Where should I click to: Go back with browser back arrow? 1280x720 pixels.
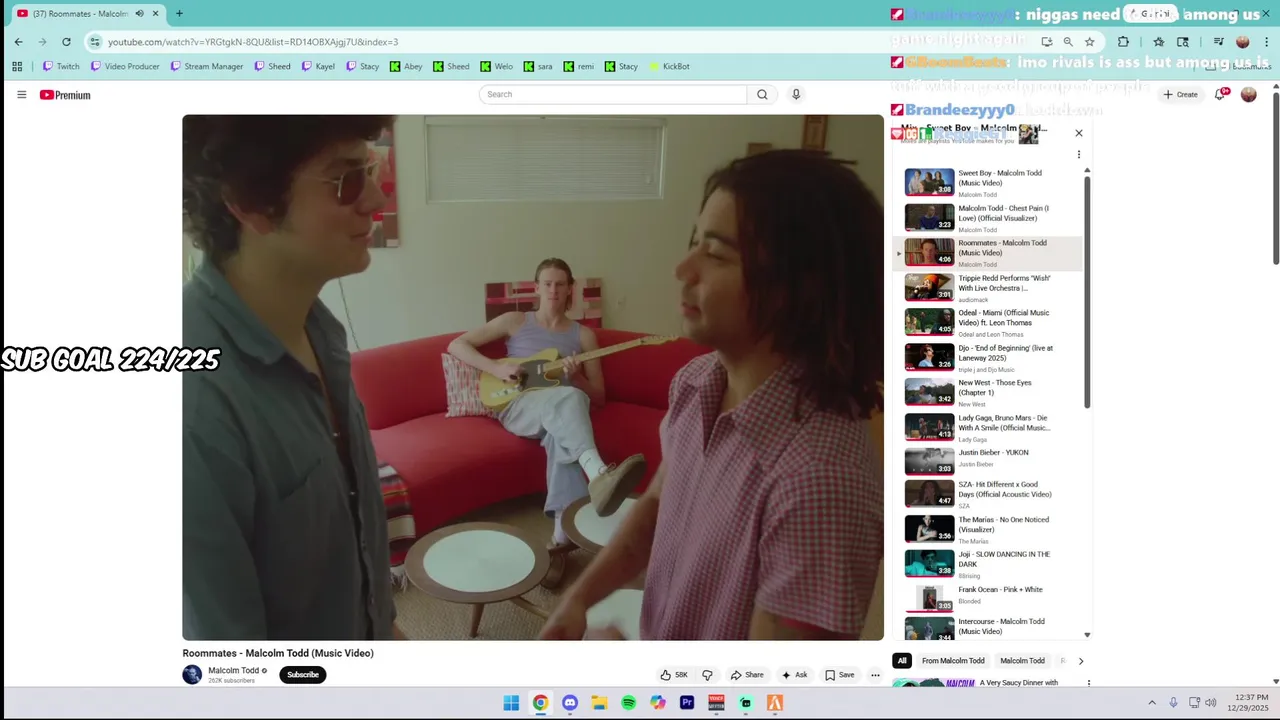click(18, 42)
